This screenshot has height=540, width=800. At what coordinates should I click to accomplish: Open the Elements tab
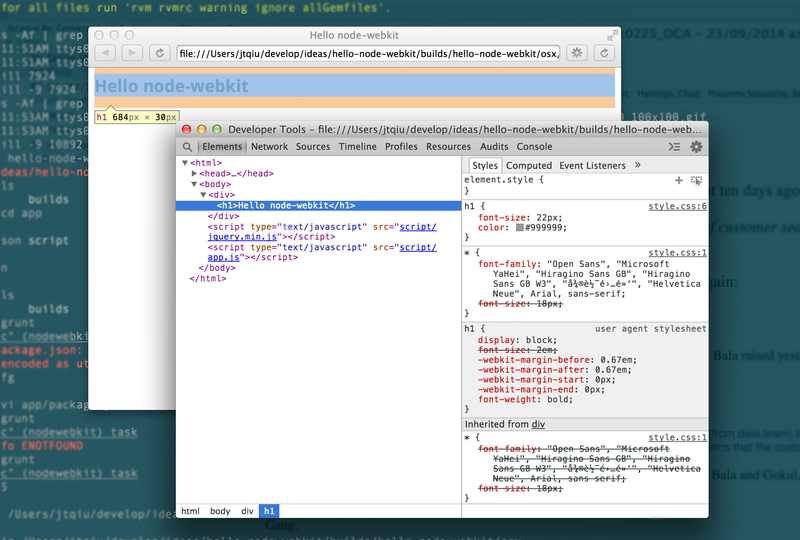(222, 146)
